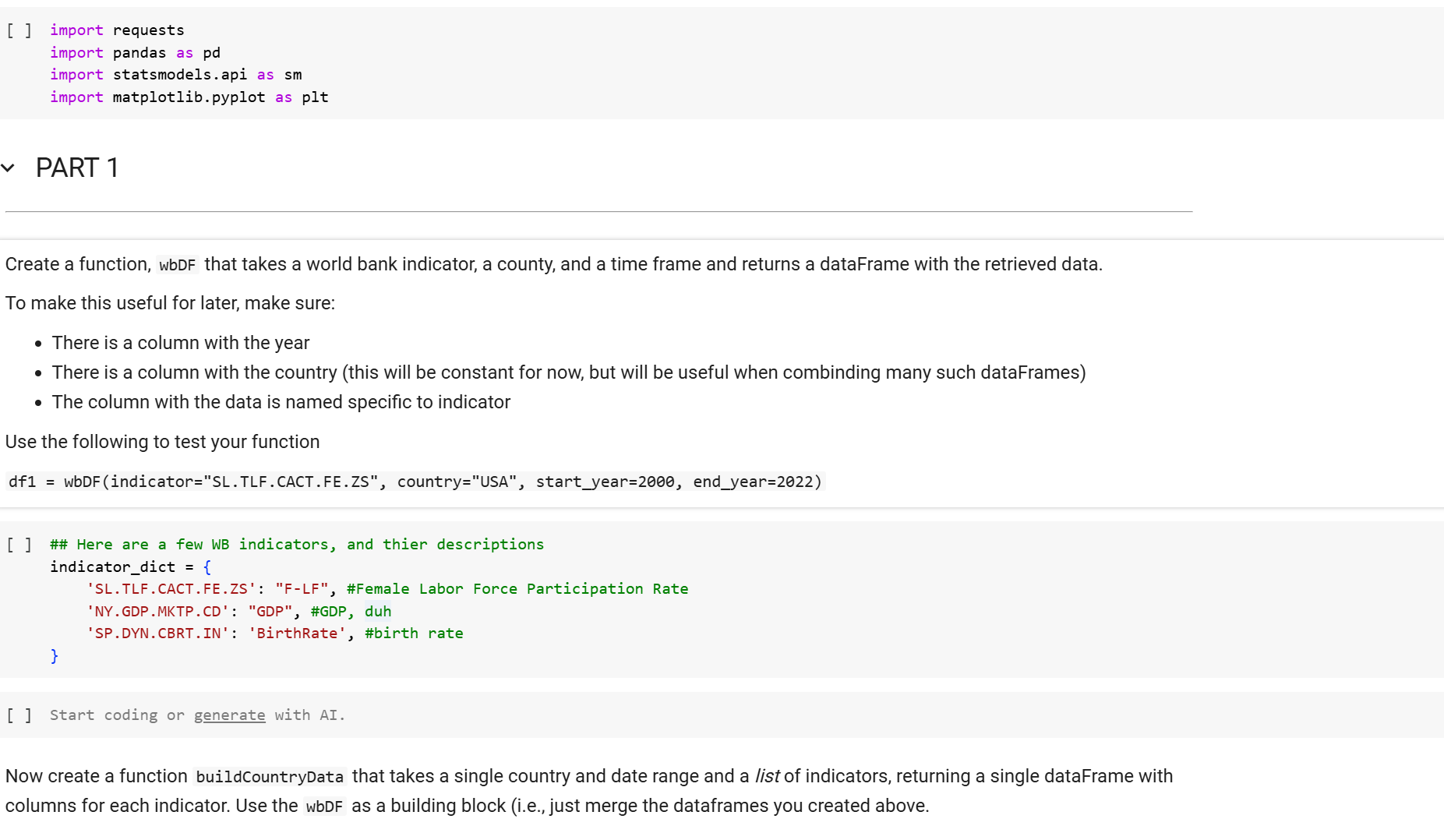Click the GDP comment in indicator_dict
The image size is (1444, 840).
(x=330, y=611)
